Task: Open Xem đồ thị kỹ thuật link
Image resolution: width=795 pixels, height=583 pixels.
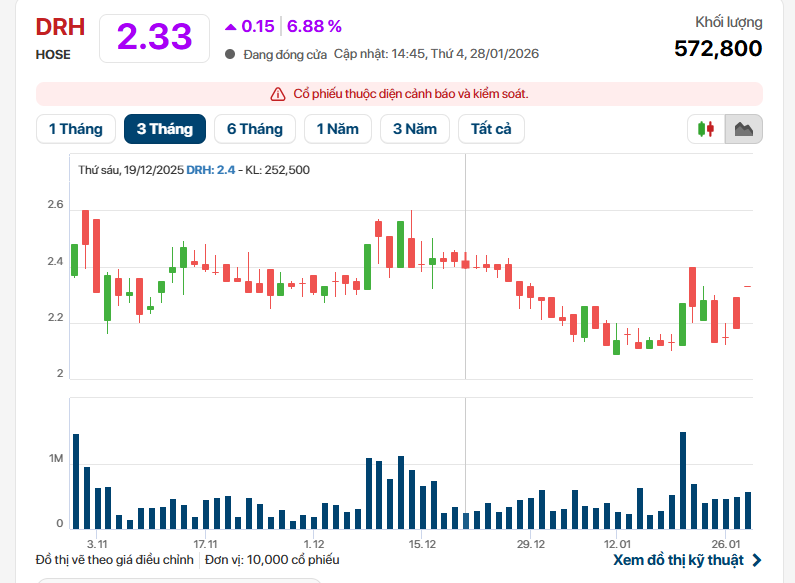Action: 679,560
